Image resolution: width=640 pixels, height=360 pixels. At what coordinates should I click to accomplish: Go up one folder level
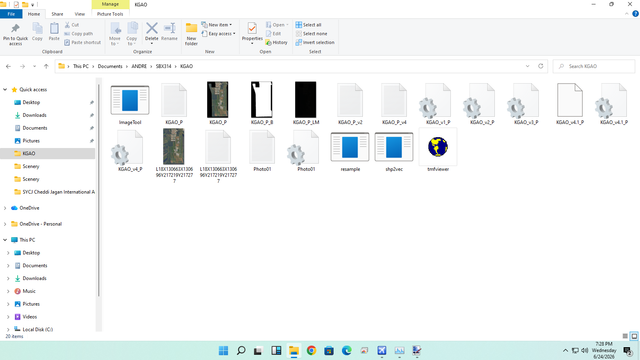tap(46, 66)
